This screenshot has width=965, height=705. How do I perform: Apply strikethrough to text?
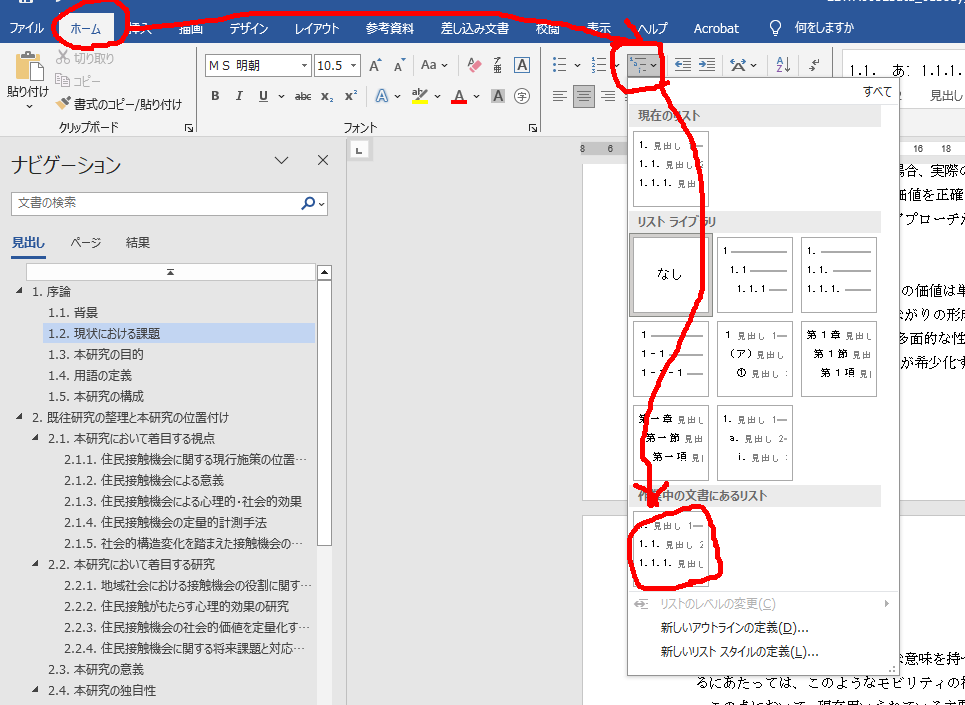point(302,97)
